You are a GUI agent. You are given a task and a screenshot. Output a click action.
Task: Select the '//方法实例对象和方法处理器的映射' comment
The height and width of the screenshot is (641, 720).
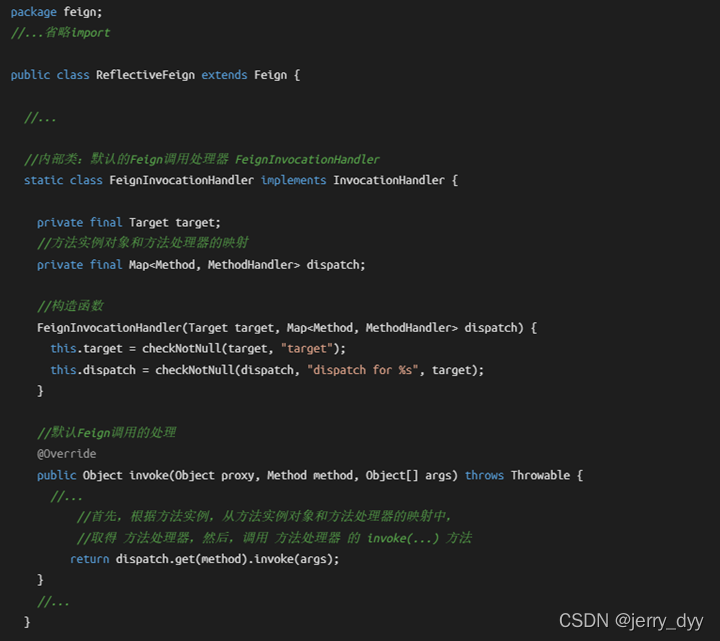pos(143,243)
